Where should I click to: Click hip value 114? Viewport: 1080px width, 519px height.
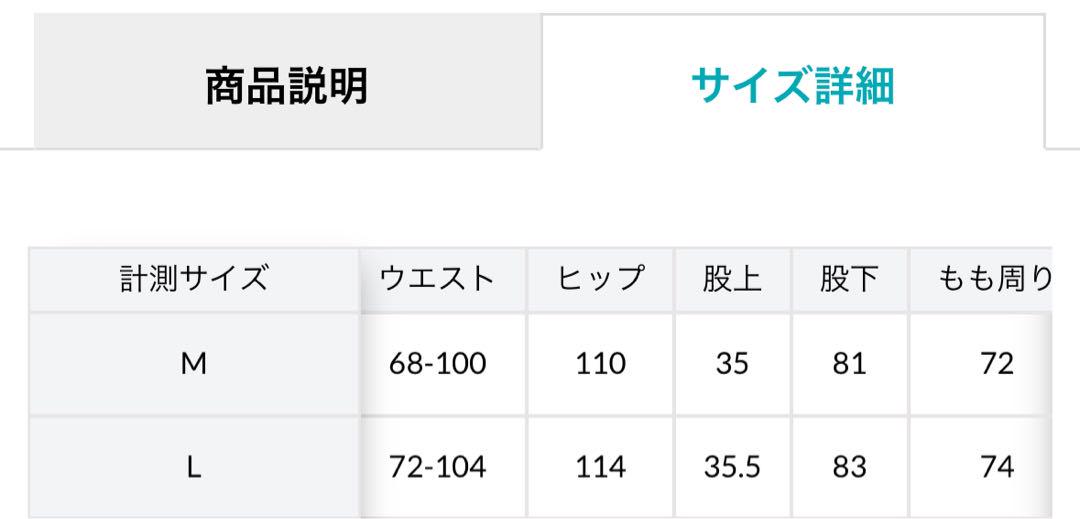601,468
